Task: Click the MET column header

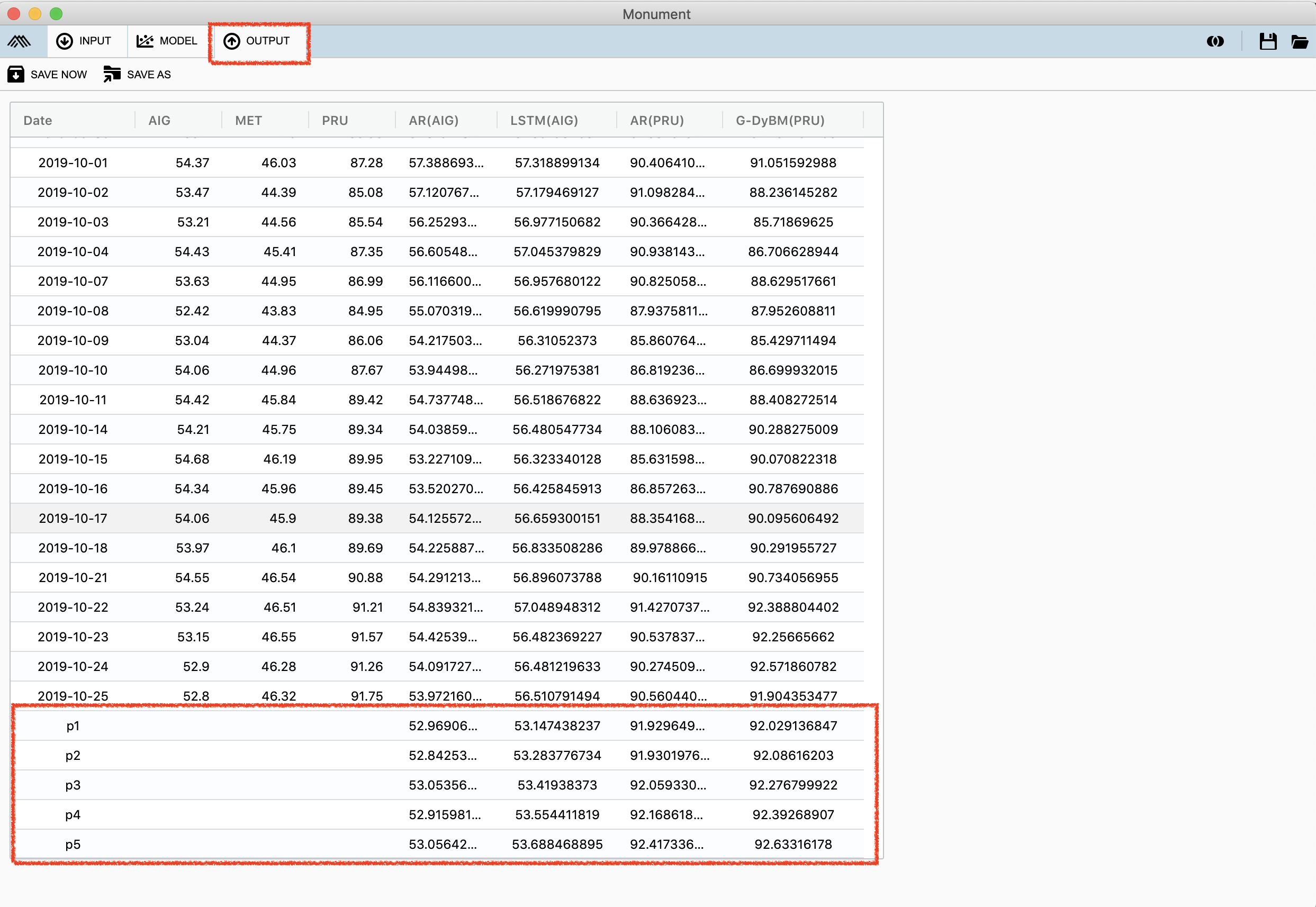Action: pos(248,121)
